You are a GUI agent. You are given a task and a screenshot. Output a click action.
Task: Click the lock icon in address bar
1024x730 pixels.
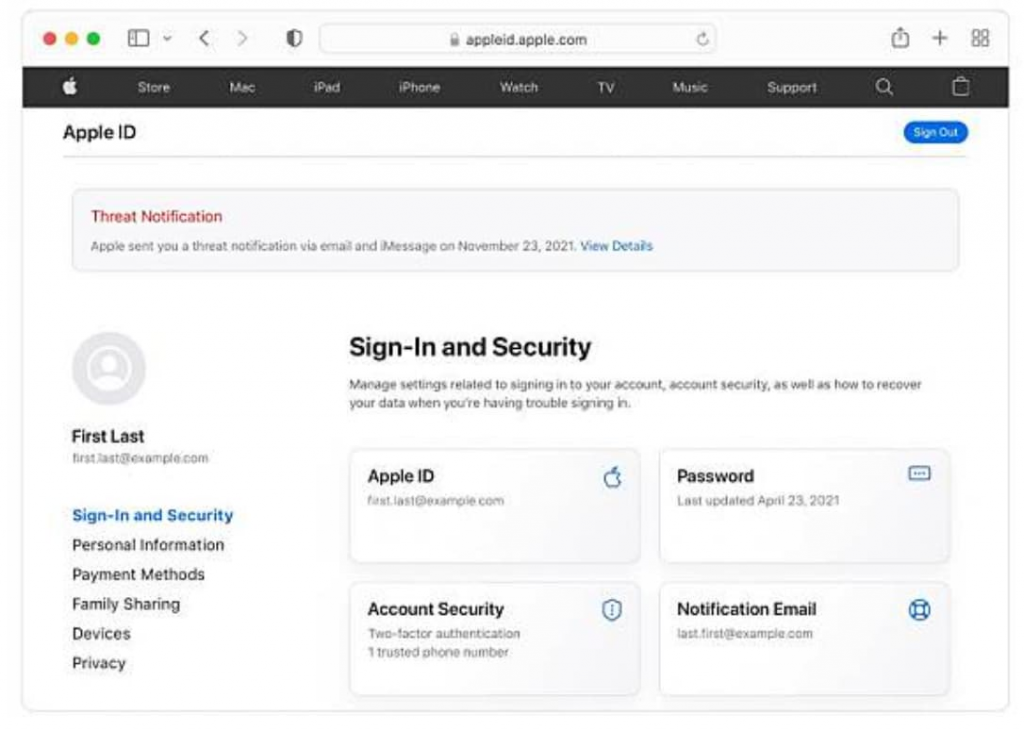pos(455,40)
